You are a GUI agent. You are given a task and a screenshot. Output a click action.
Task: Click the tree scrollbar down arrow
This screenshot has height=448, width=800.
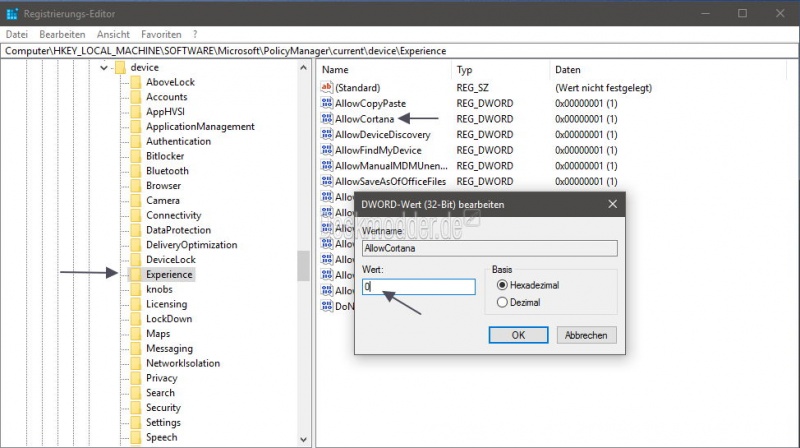point(304,439)
